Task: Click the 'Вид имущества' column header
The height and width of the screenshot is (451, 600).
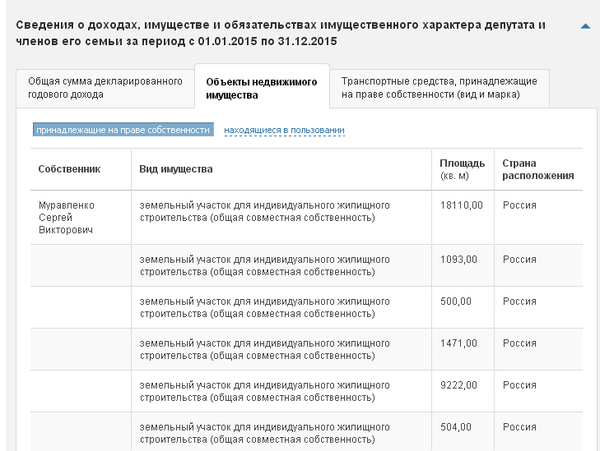Action: pyautogui.click(x=176, y=169)
